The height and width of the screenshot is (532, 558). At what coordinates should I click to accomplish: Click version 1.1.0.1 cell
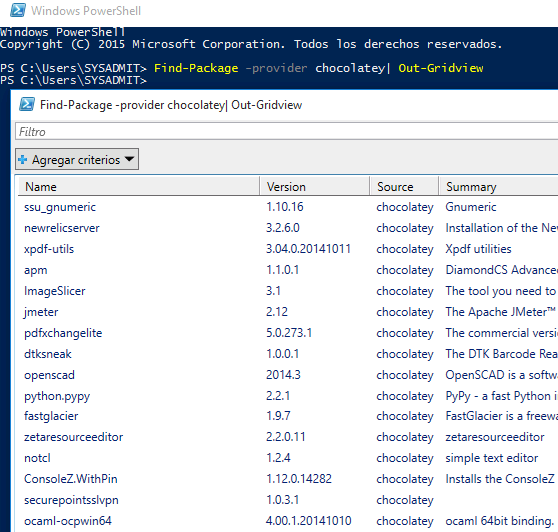pos(282,270)
